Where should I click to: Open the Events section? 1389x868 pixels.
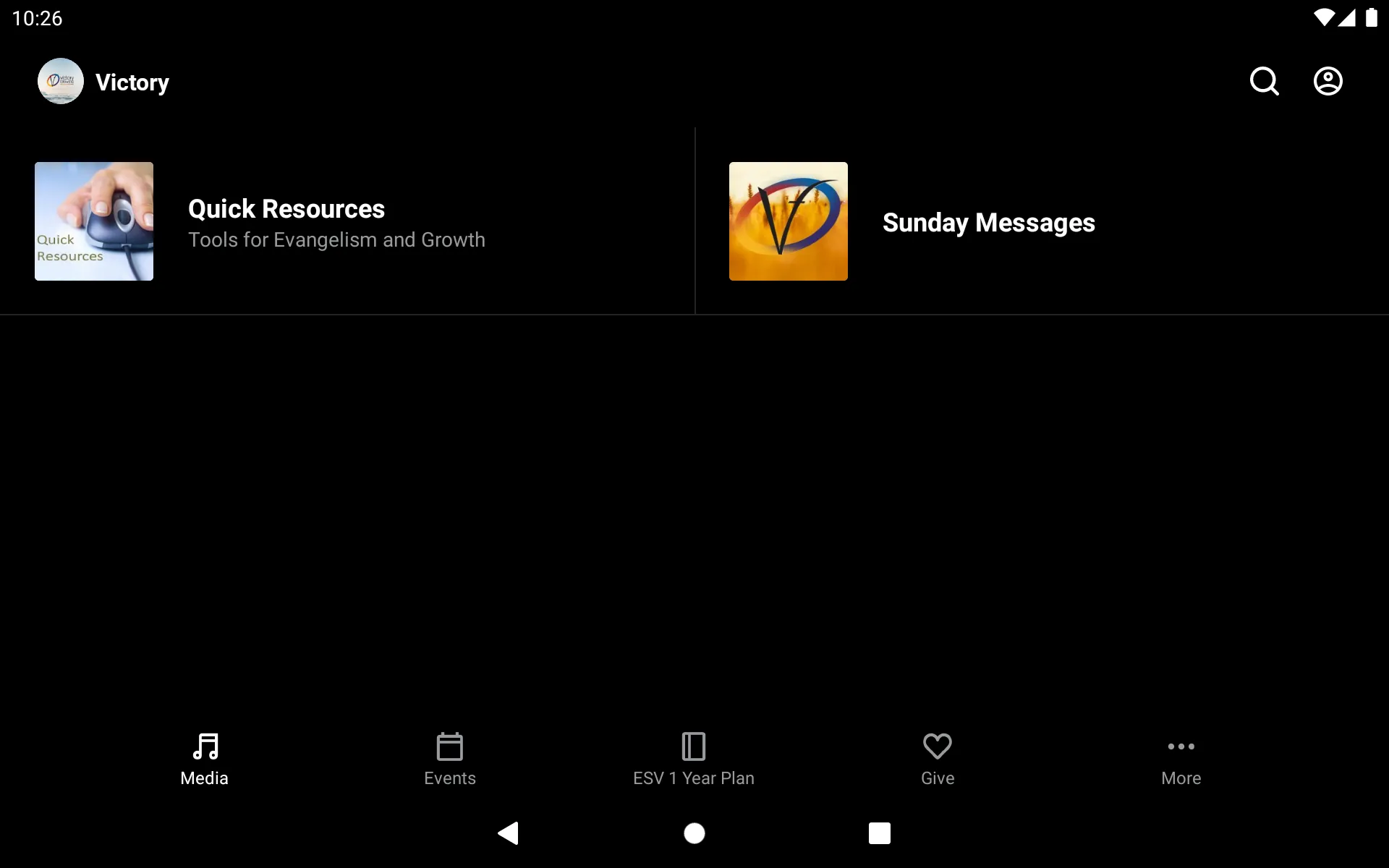click(449, 759)
